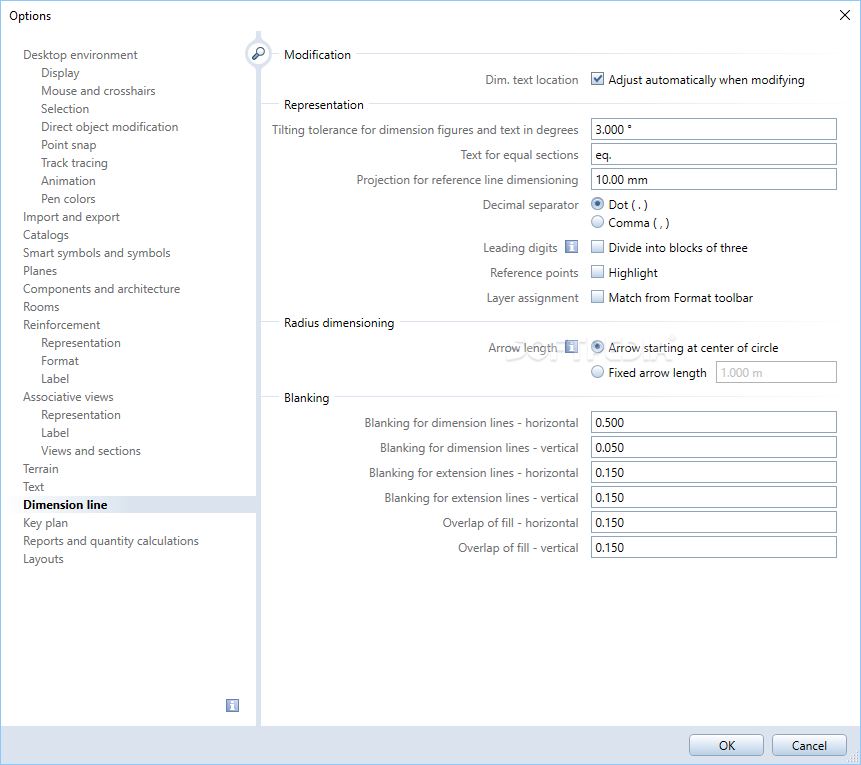Select Arrow starting at center of circle
Image resolution: width=861 pixels, height=765 pixels.
[597, 347]
